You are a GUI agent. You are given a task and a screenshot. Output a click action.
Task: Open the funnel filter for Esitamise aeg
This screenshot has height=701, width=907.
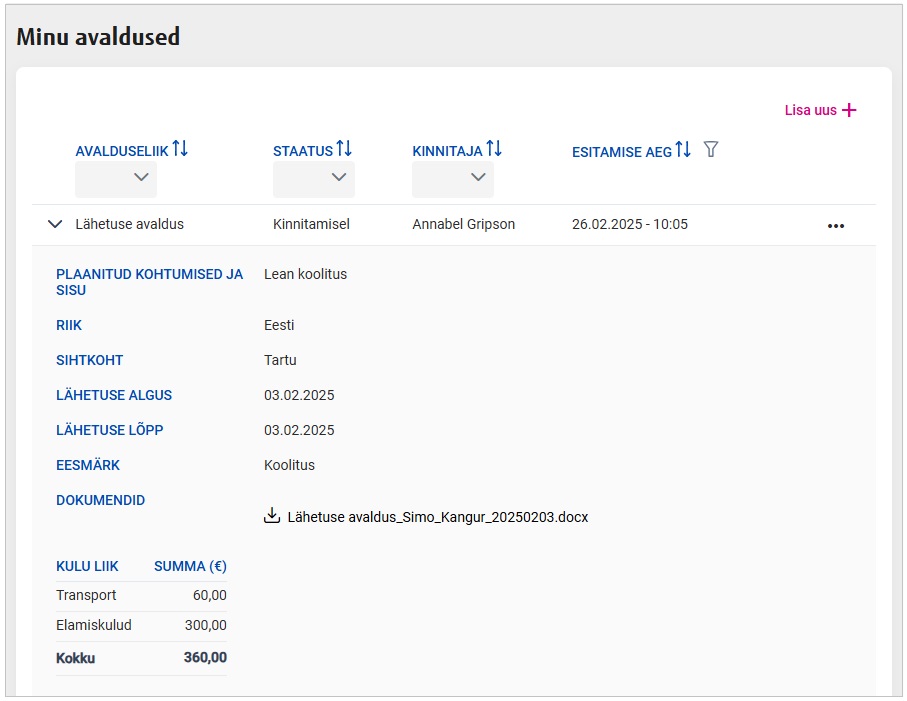click(711, 149)
